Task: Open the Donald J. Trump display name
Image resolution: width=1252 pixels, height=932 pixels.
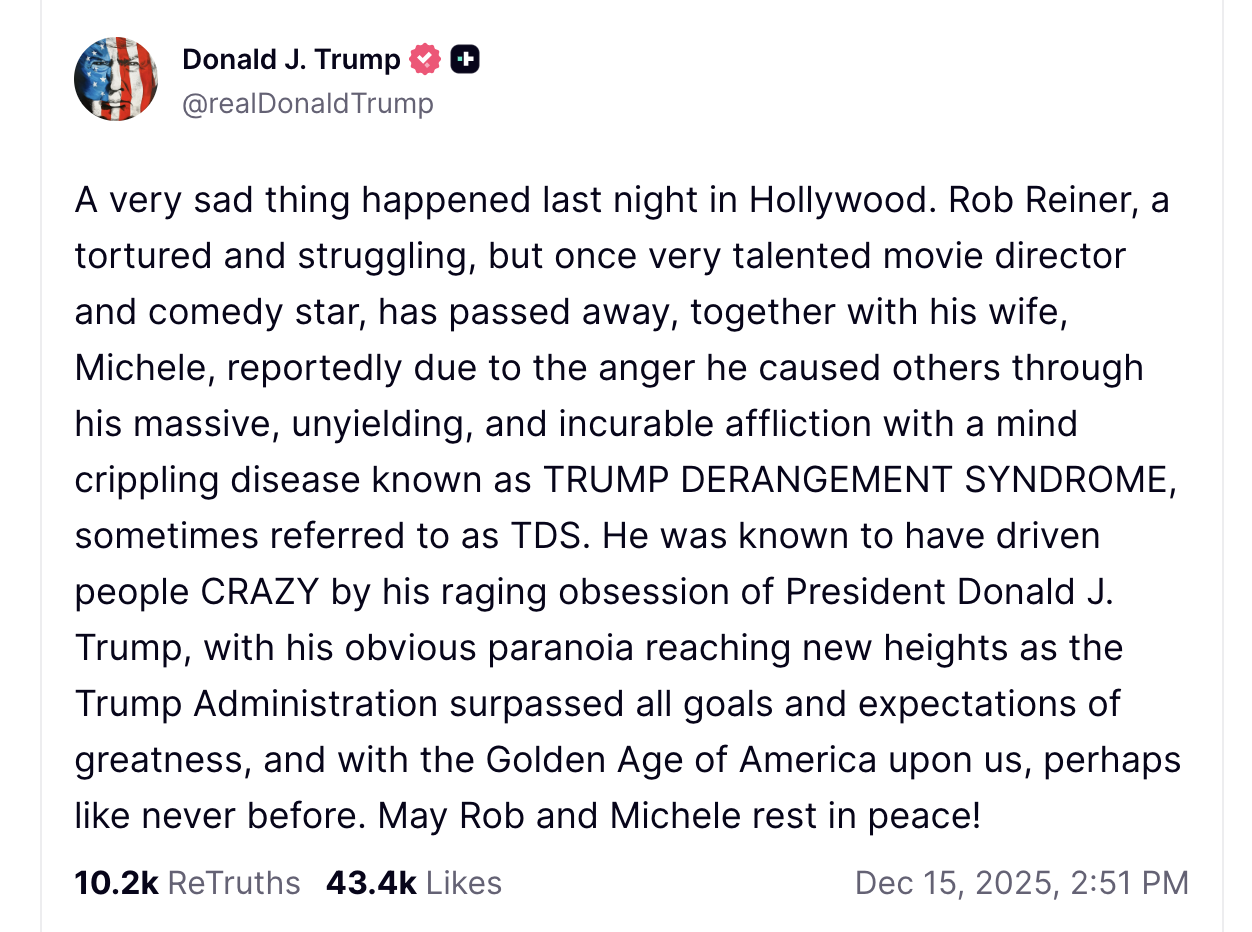Action: coord(290,60)
